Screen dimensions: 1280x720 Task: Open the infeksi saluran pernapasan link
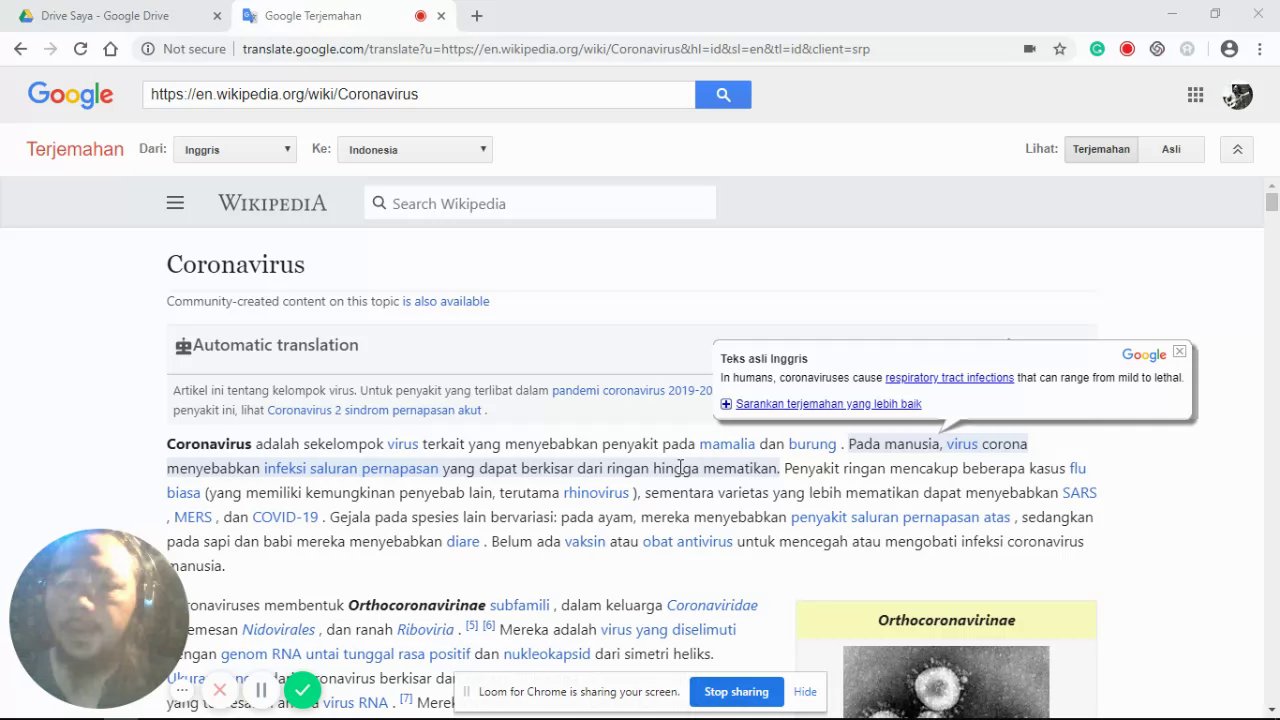coord(351,468)
